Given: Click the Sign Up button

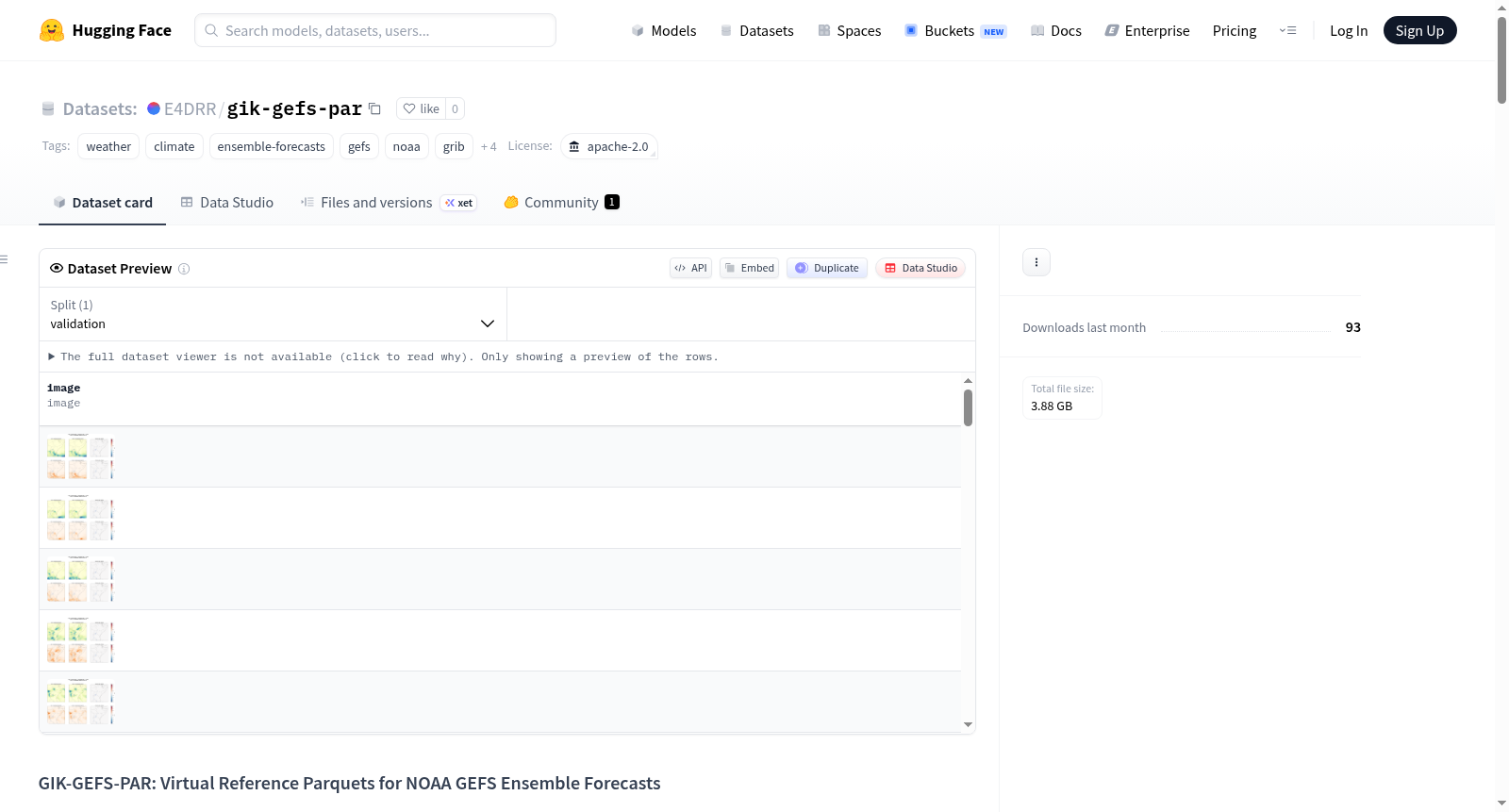Looking at the screenshot, I should (x=1419, y=30).
